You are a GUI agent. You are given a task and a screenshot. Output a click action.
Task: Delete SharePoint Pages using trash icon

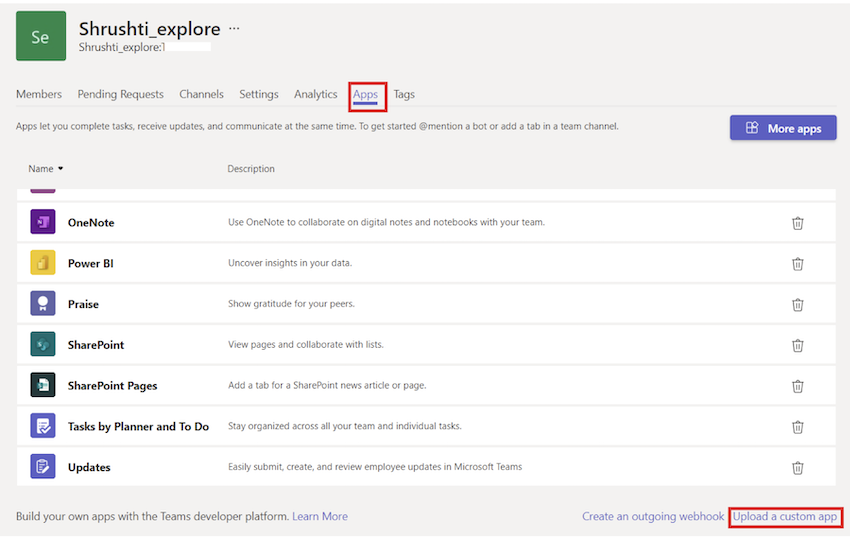click(x=797, y=386)
